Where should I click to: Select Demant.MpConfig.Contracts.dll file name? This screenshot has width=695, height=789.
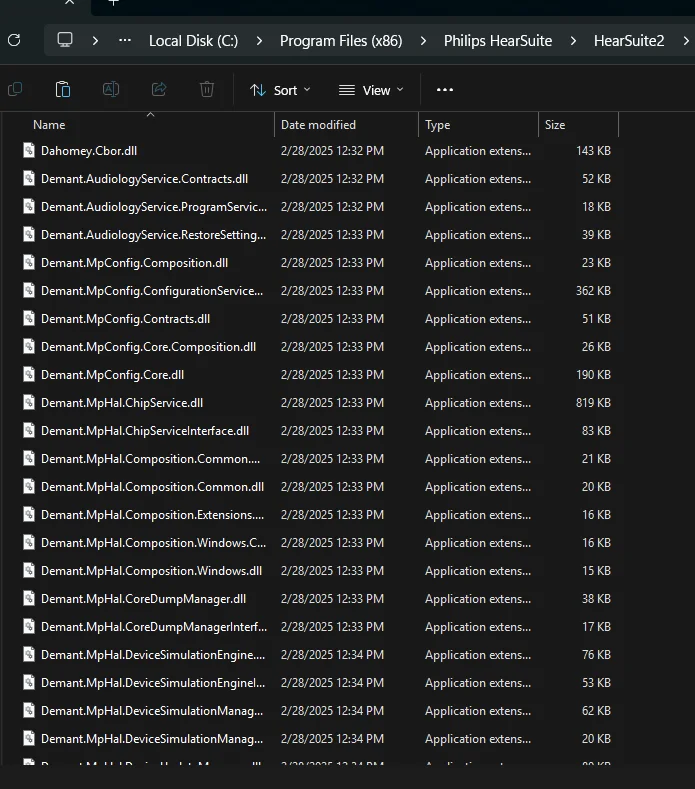click(x=125, y=319)
